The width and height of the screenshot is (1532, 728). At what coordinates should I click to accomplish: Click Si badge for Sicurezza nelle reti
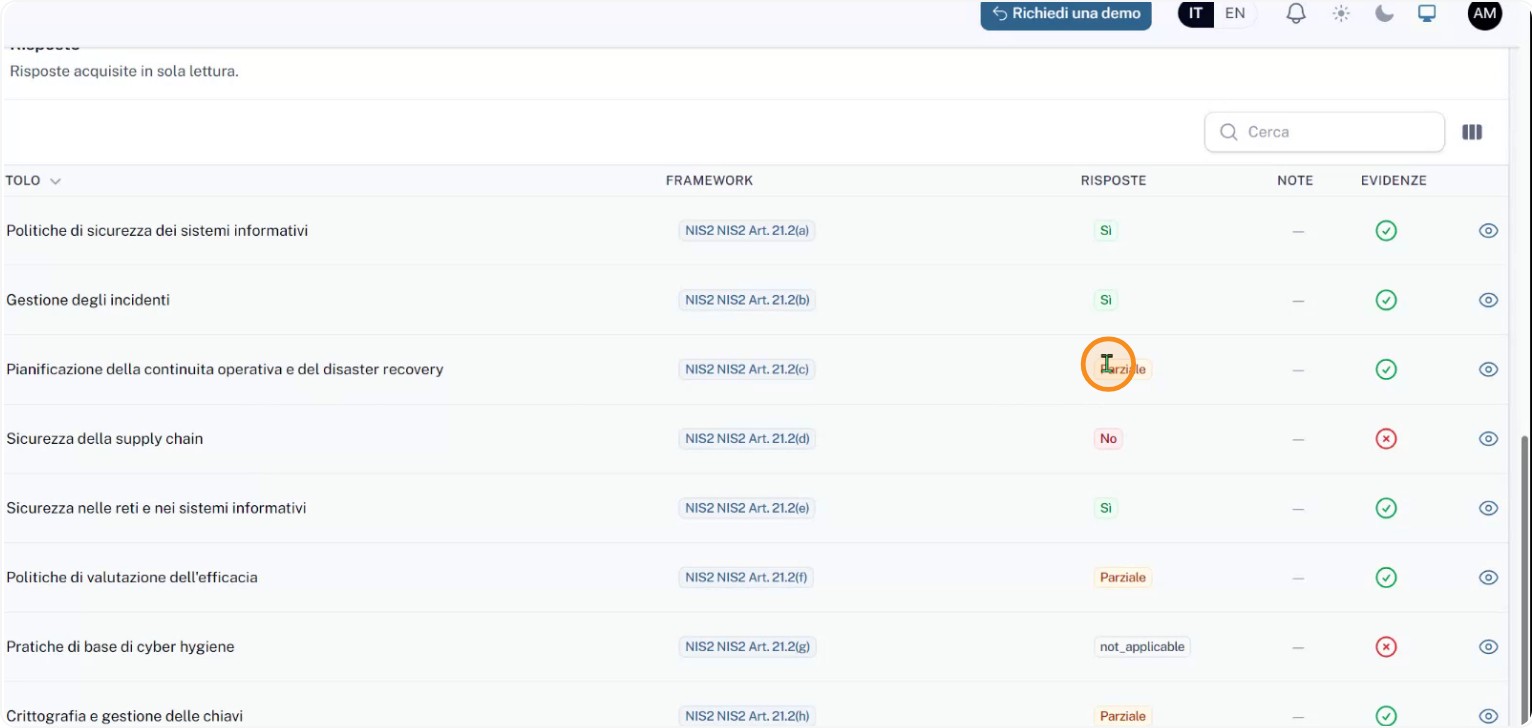pos(1106,508)
